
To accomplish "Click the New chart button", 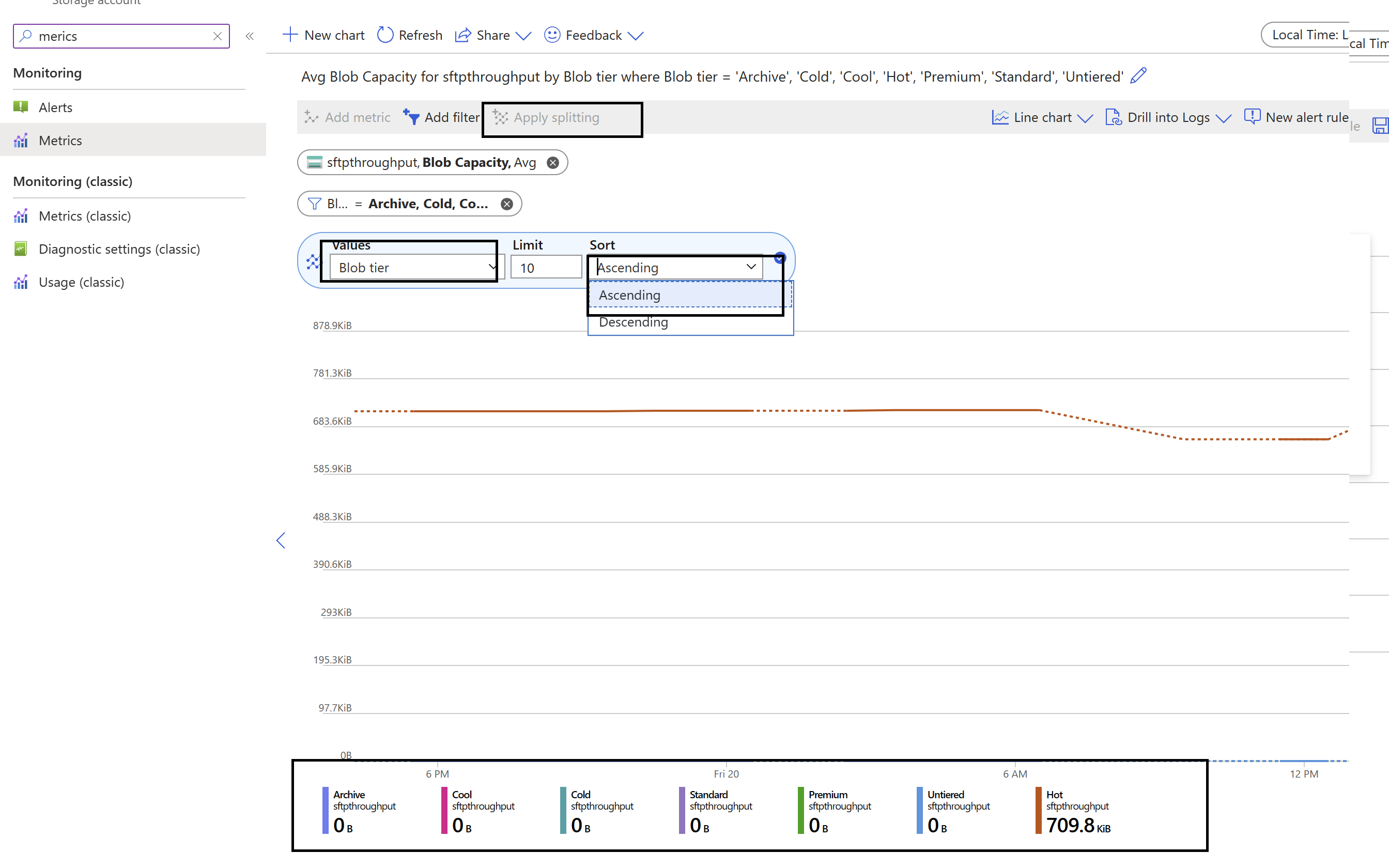I will pos(323,35).
